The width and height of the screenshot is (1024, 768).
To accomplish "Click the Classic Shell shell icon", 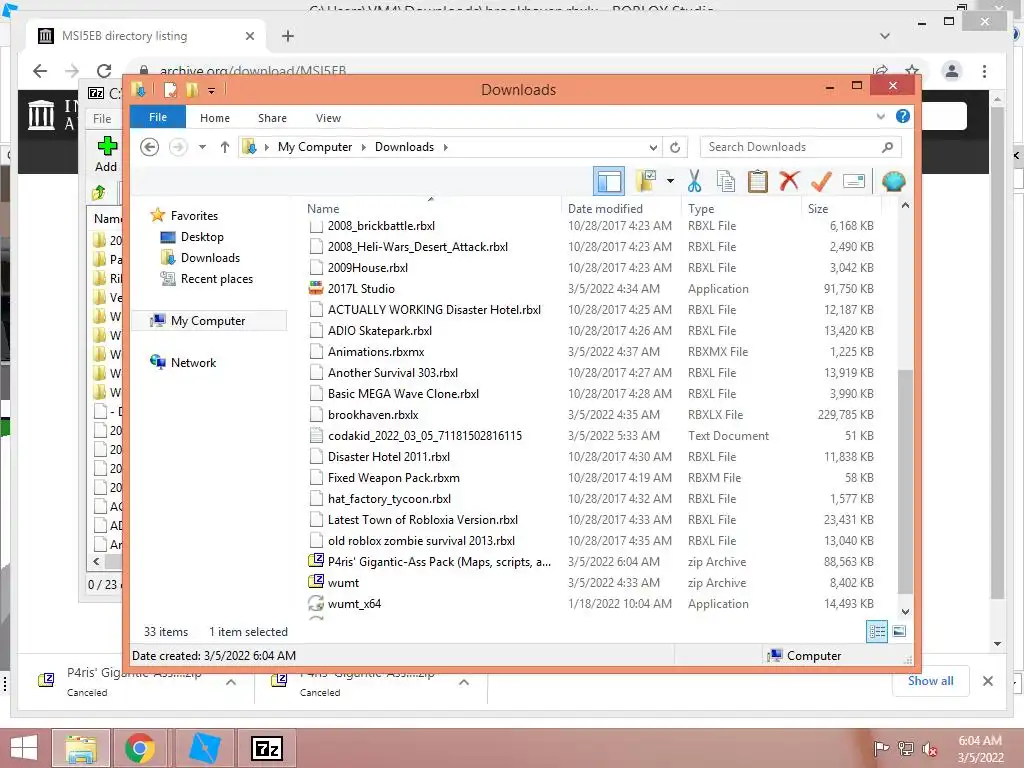I will click(893, 181).
